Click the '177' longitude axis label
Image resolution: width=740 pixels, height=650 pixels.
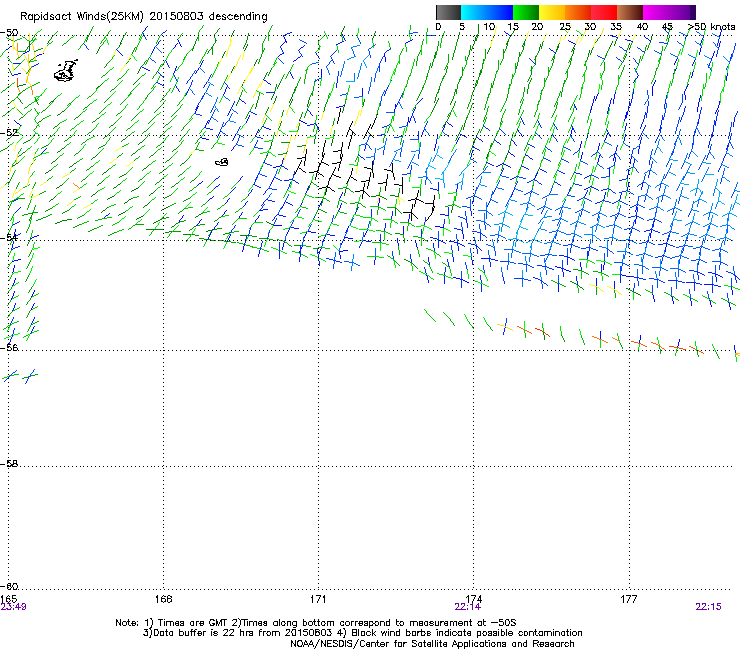click(x=629, y=599)
